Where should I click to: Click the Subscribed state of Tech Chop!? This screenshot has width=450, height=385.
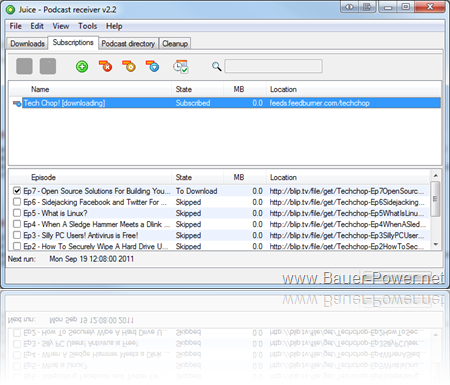click(193, 103)
